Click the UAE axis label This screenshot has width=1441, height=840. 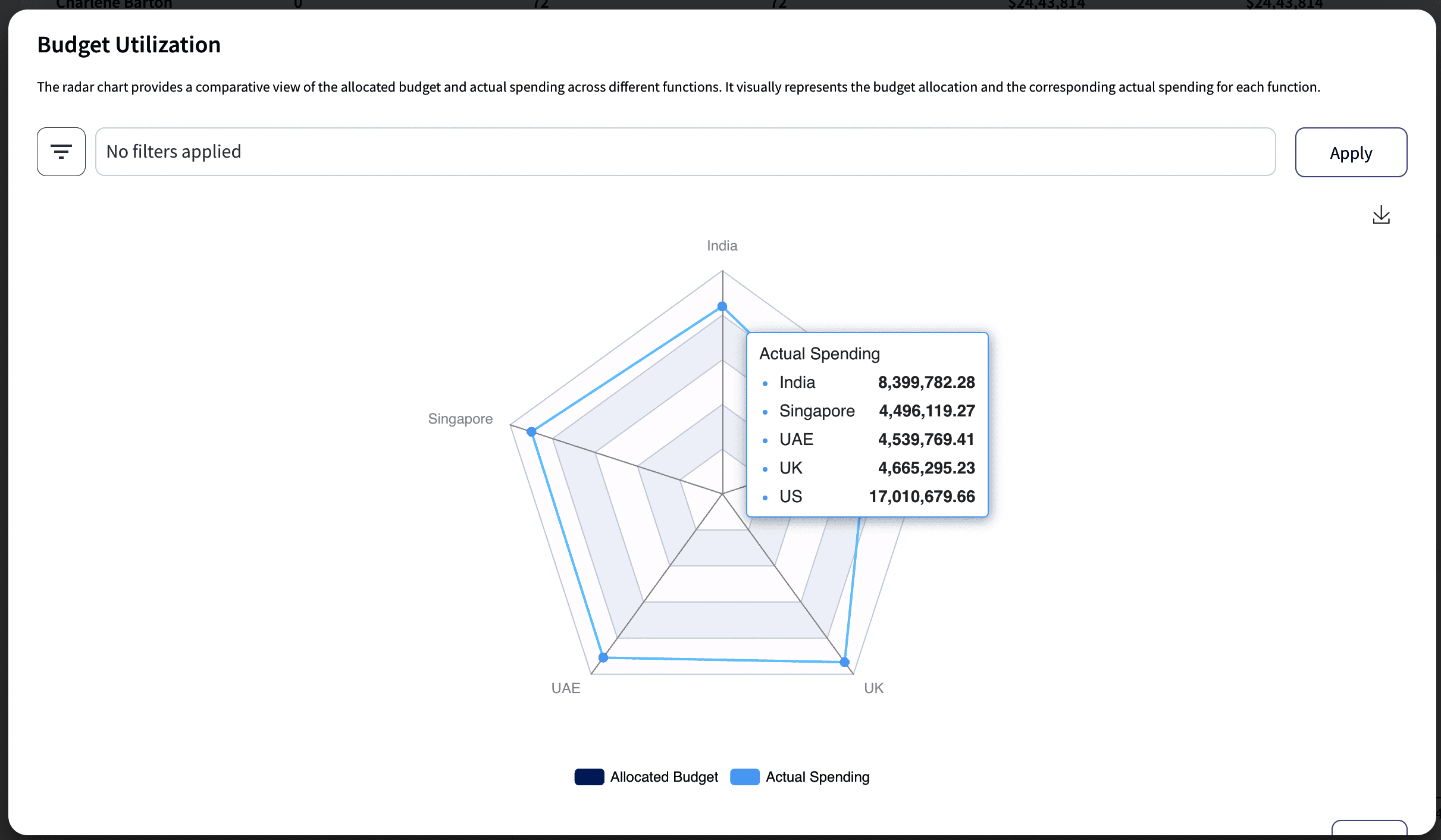565,688
